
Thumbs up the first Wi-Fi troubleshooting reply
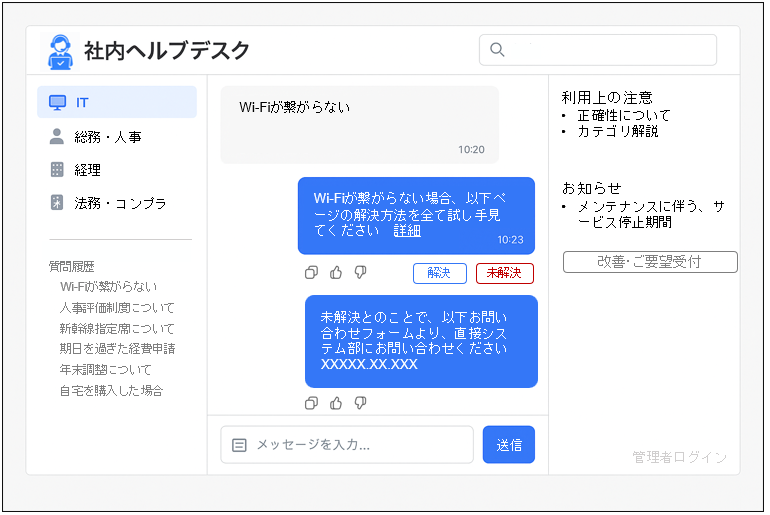tap(336, 273)
